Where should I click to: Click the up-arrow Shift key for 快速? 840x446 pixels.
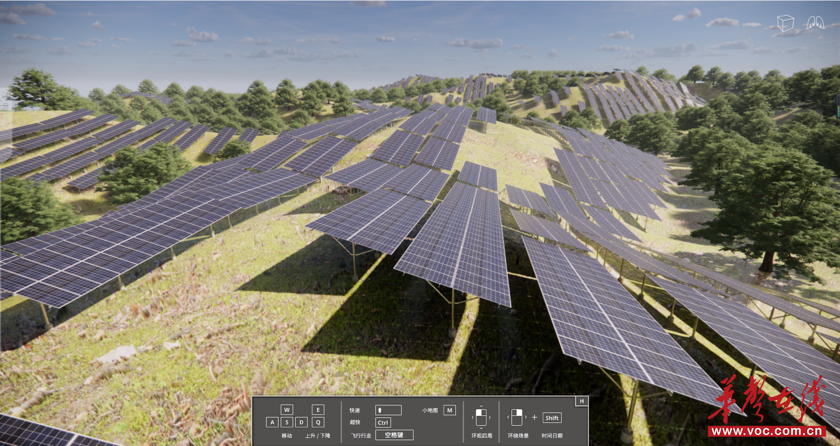tap(388, 410)
